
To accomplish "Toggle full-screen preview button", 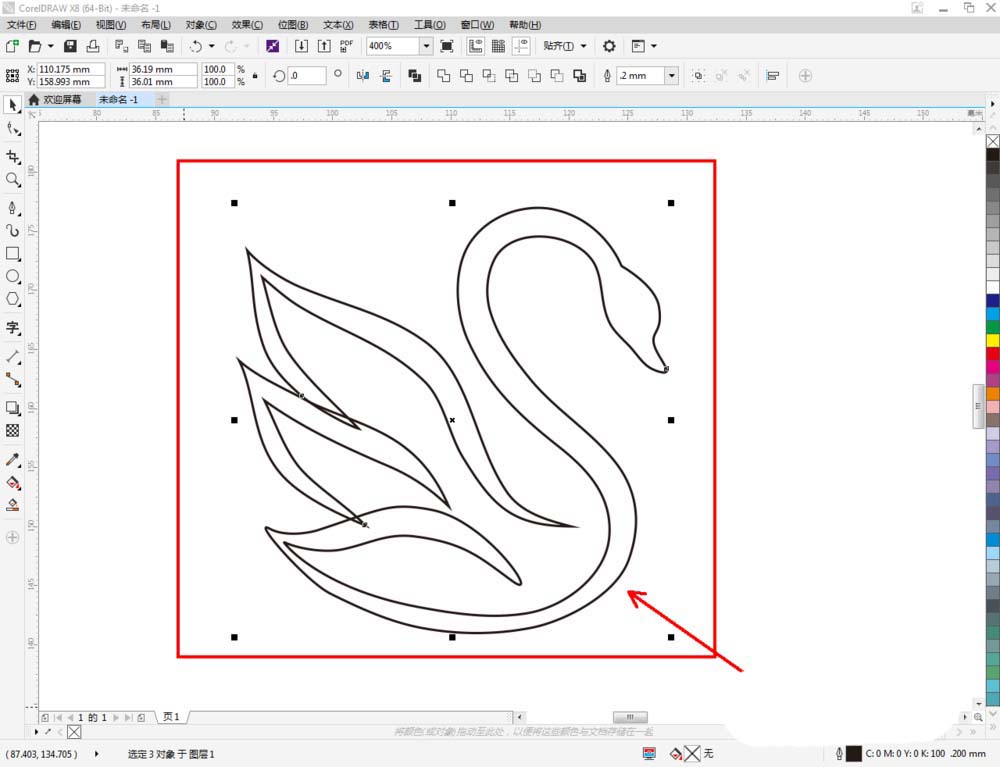I will point(447,46).
